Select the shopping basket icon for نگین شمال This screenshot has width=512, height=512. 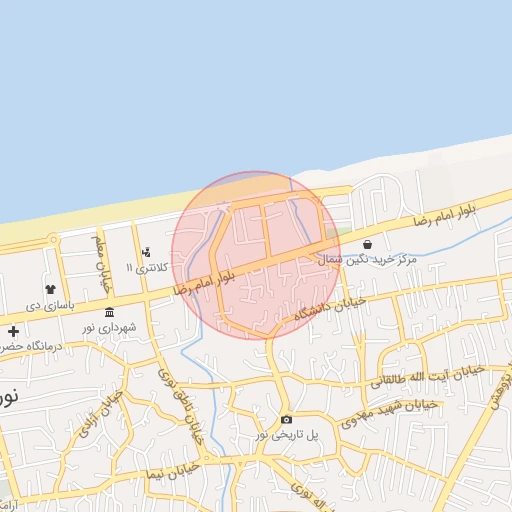click(367, 244)
